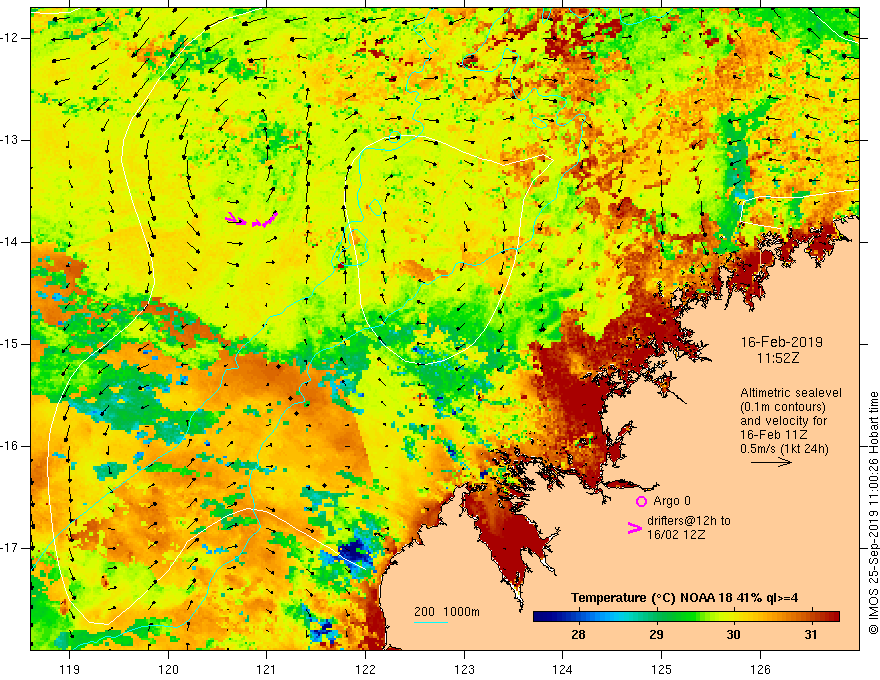The width and height of the screenshot is (880, 680).
Task: Click the longitude axis label 121
Action: click(x=267, y=669)
